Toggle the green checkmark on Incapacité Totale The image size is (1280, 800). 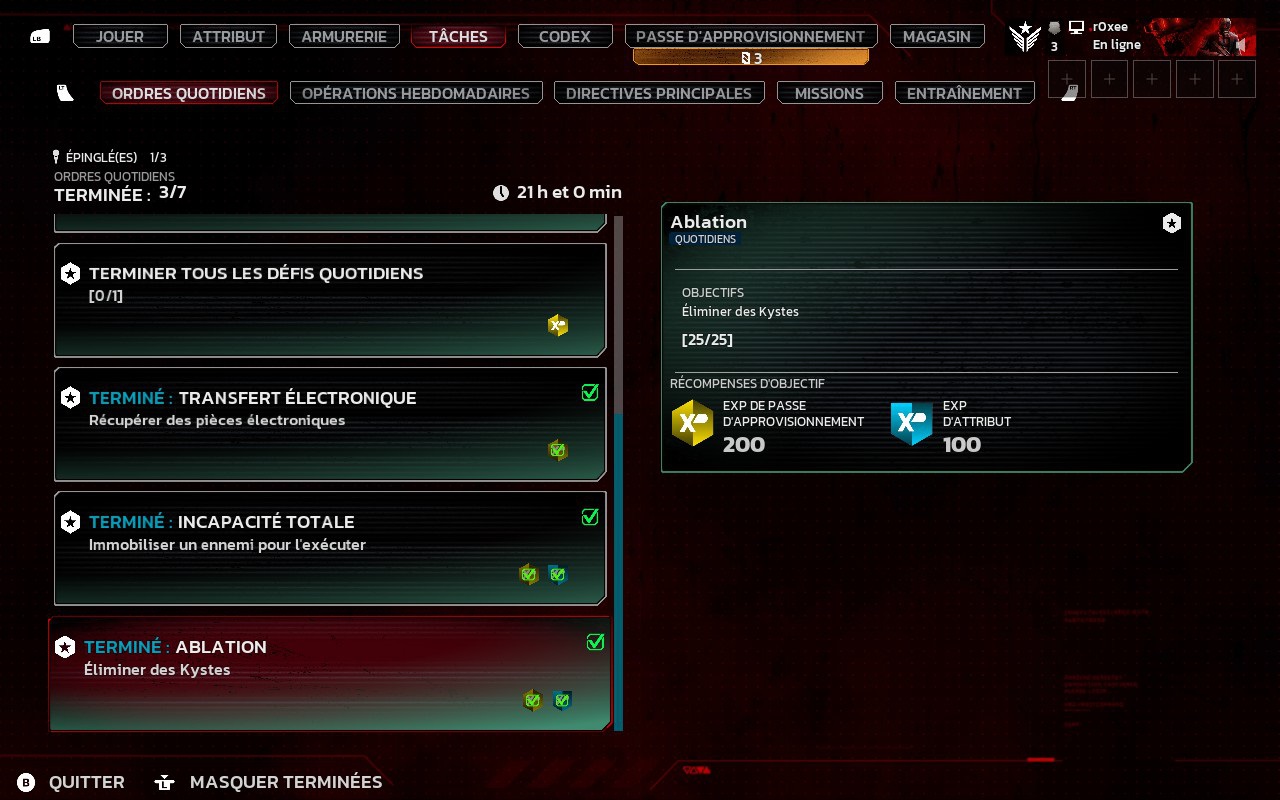click(590, 517)
